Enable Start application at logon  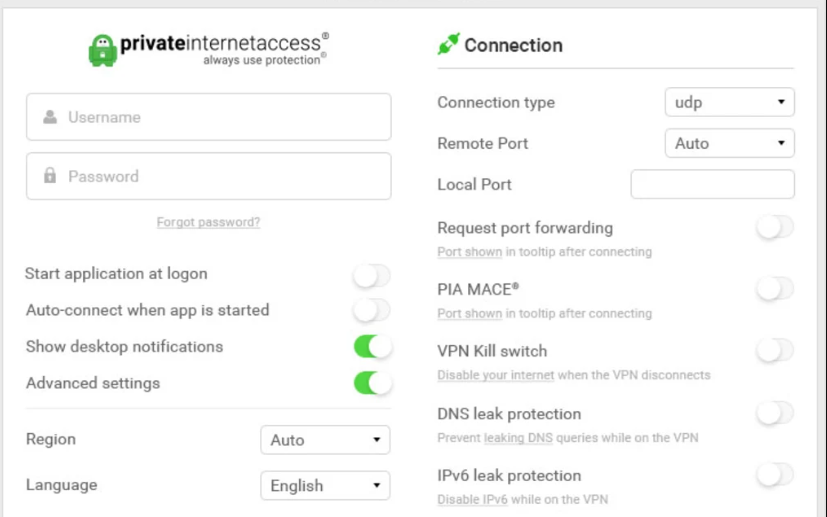(372, 275)
